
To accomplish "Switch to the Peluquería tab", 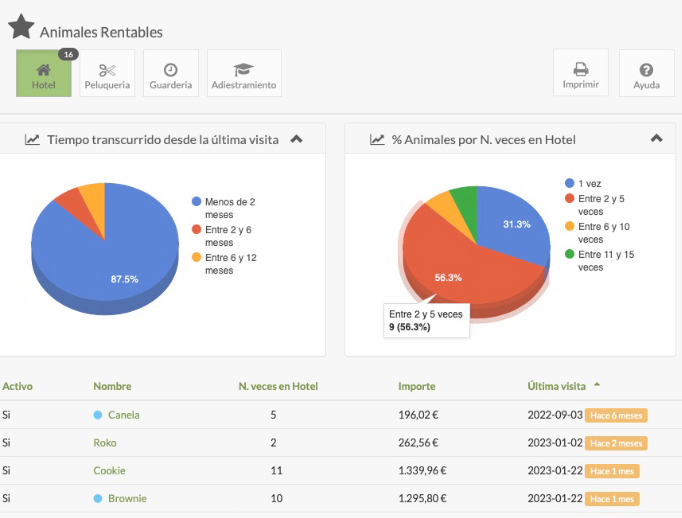I will click(x=107, y=73).
